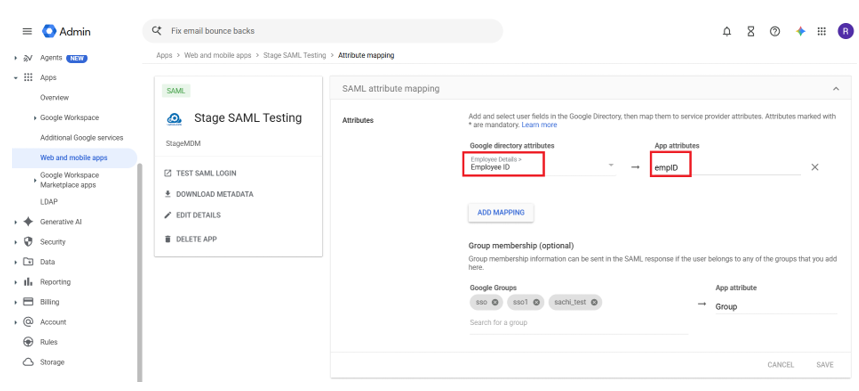Image resolution: width=859 pixels, height=391 pixels.
Task: Click the Apps grid sidebar icon
Action: click(28, 78)
